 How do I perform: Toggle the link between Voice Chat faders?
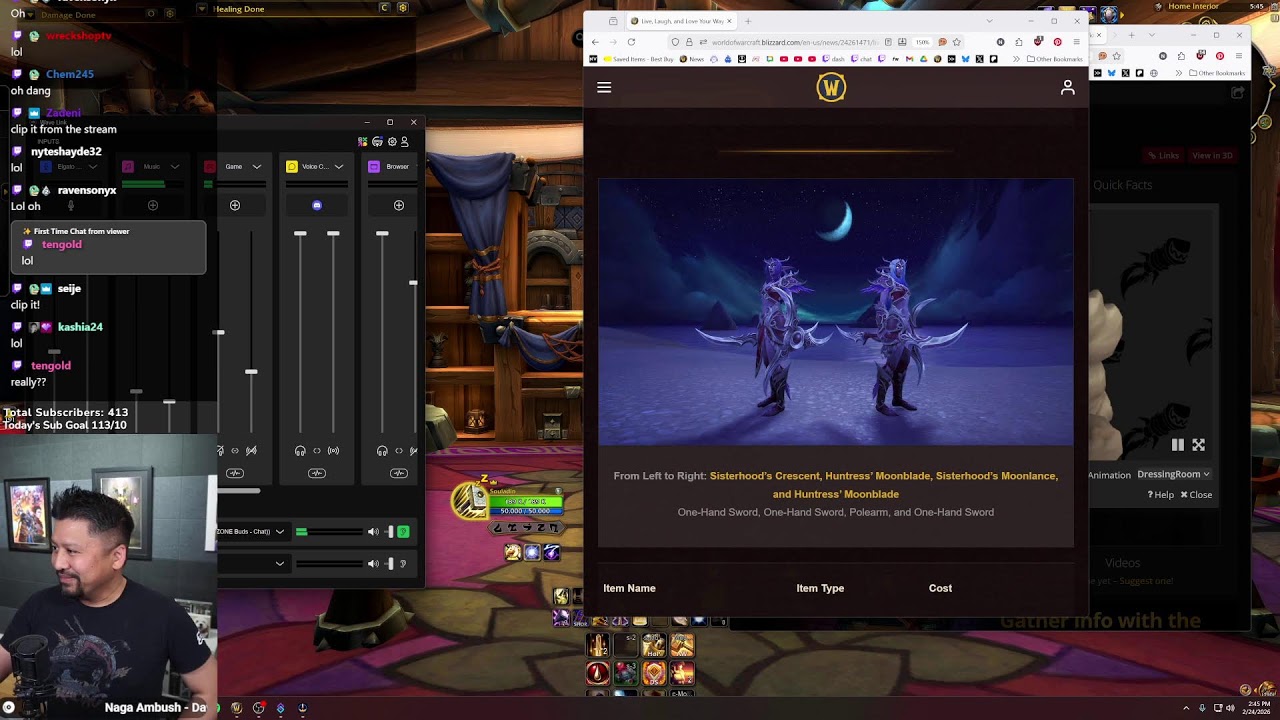[317, 451]
